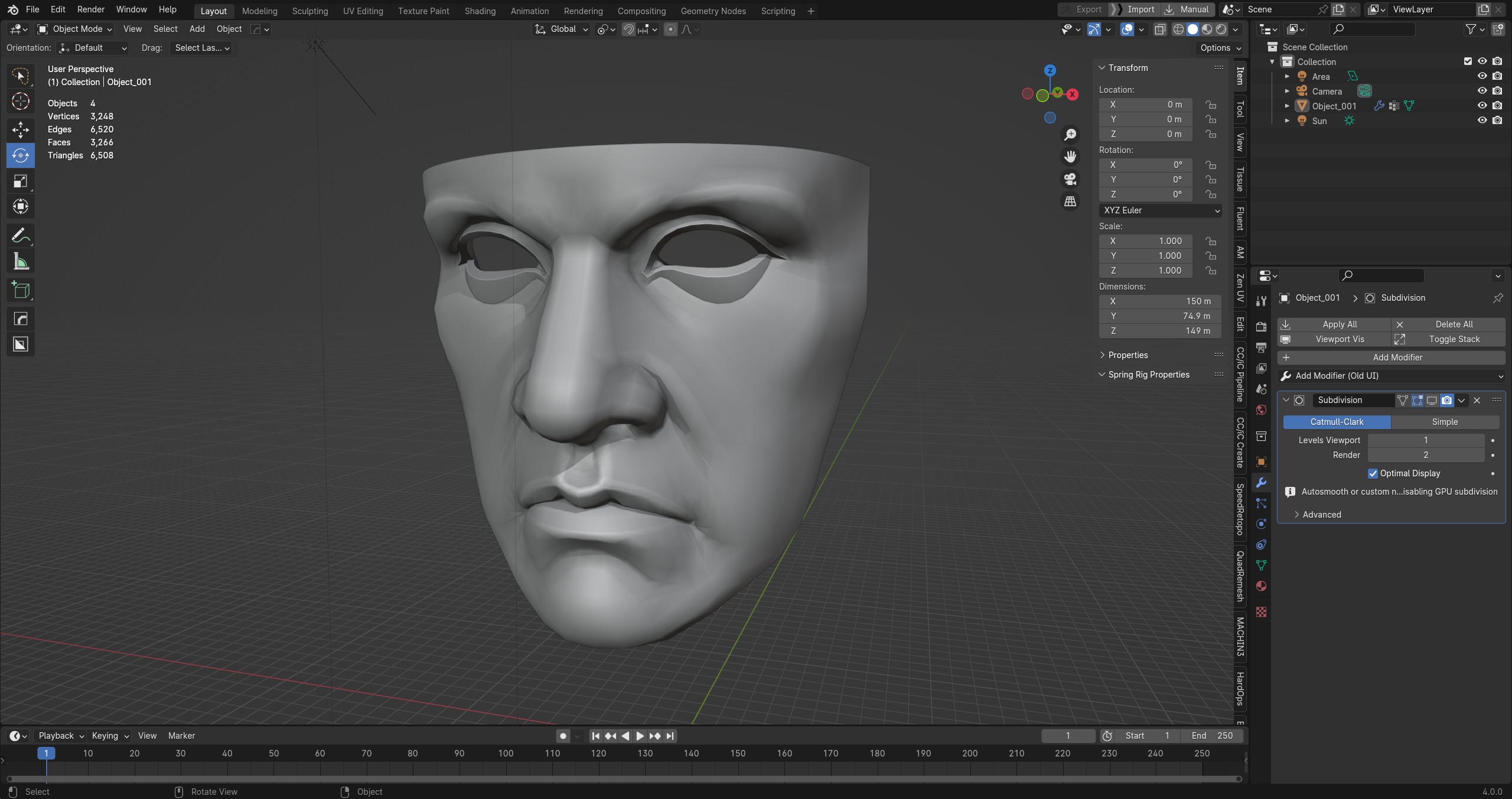Select Simple subdivision type
This screenshot has height=799, width=1512.
(1445, 422)
